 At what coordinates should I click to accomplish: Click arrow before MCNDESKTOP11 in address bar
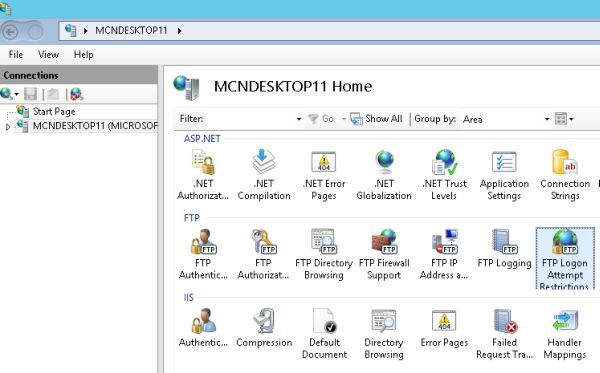tap(86, 31)
